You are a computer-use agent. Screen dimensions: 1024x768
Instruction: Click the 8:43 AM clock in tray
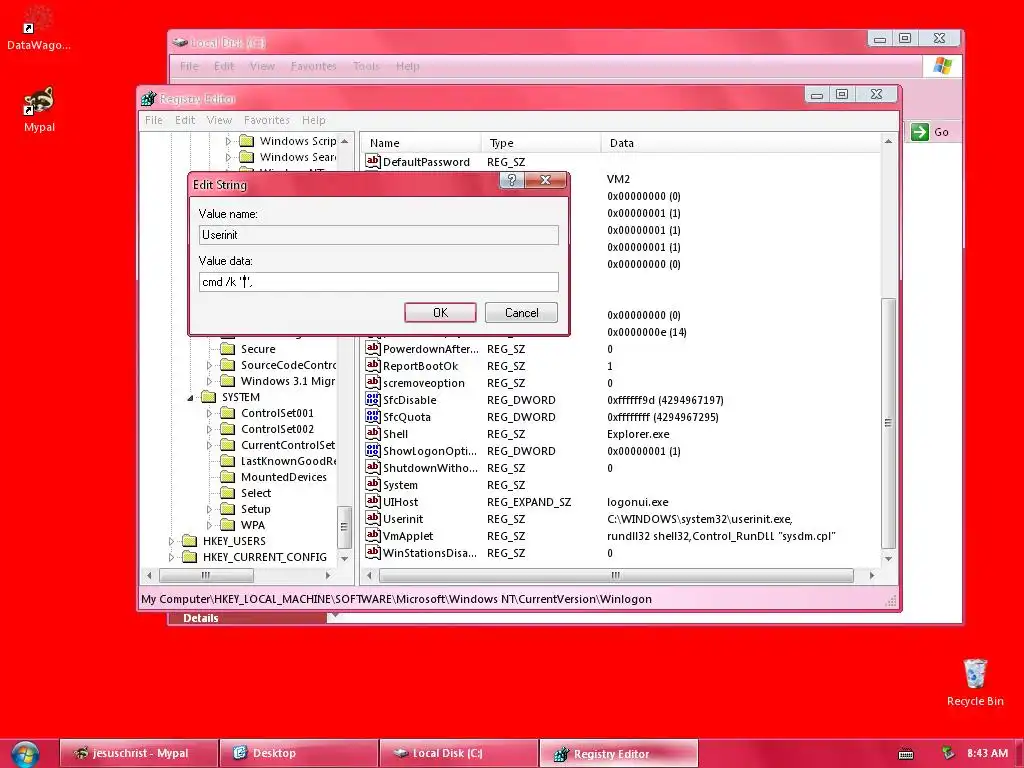[x=987, y=753]
